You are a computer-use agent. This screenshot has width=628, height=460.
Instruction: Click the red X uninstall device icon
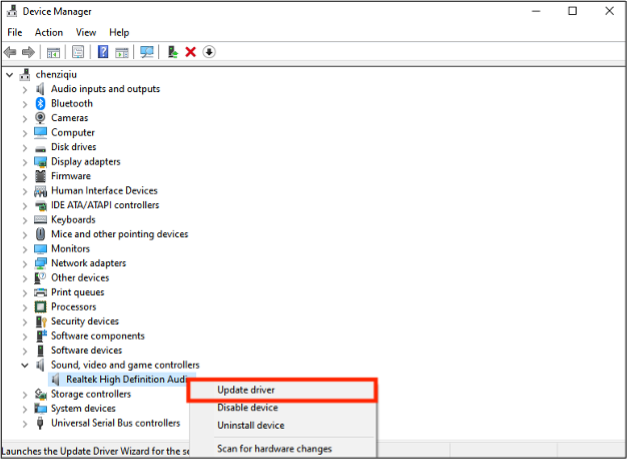[x=190, y=52]
